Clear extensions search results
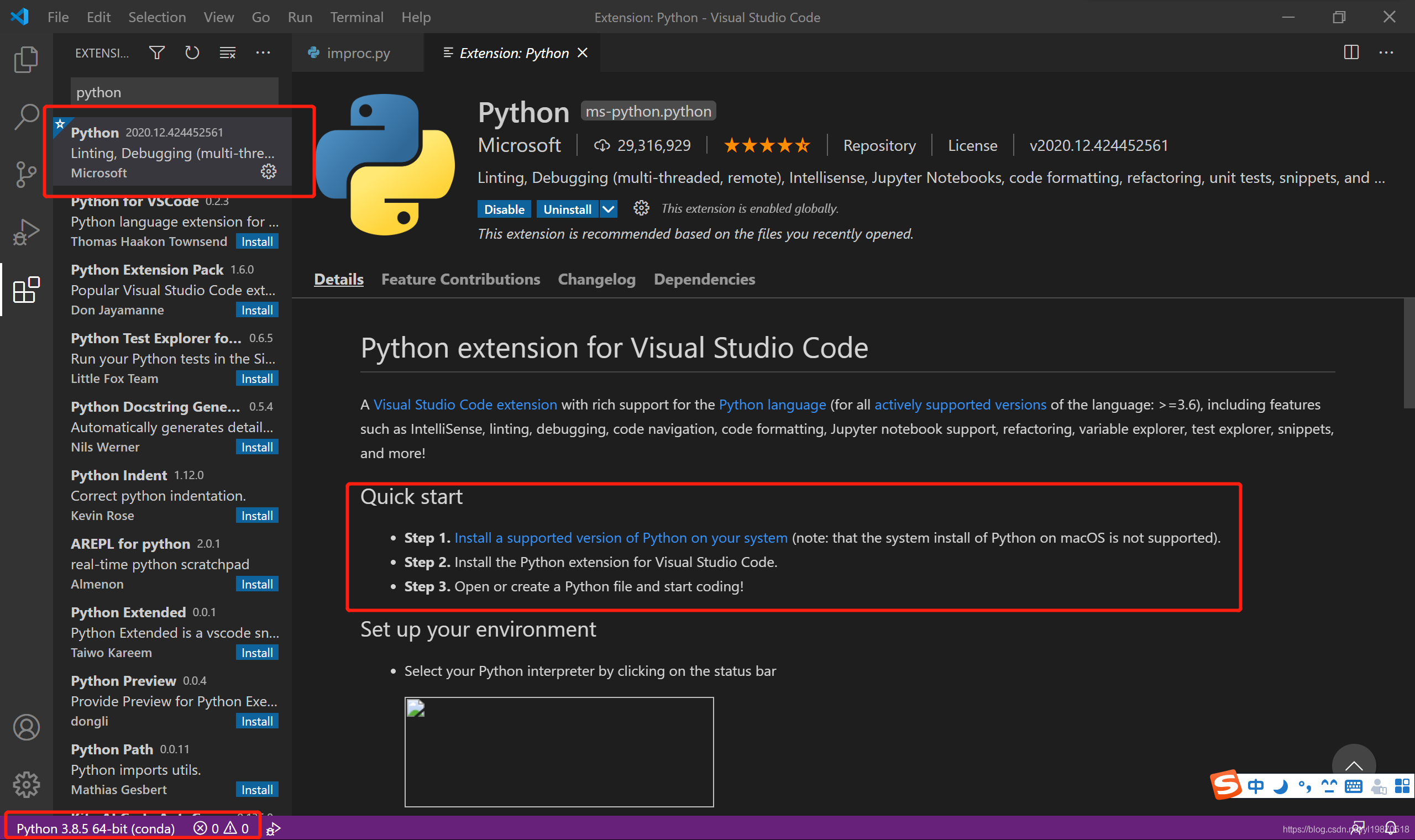The height and width of the screenshot is (840, 1415). point(228,53)
